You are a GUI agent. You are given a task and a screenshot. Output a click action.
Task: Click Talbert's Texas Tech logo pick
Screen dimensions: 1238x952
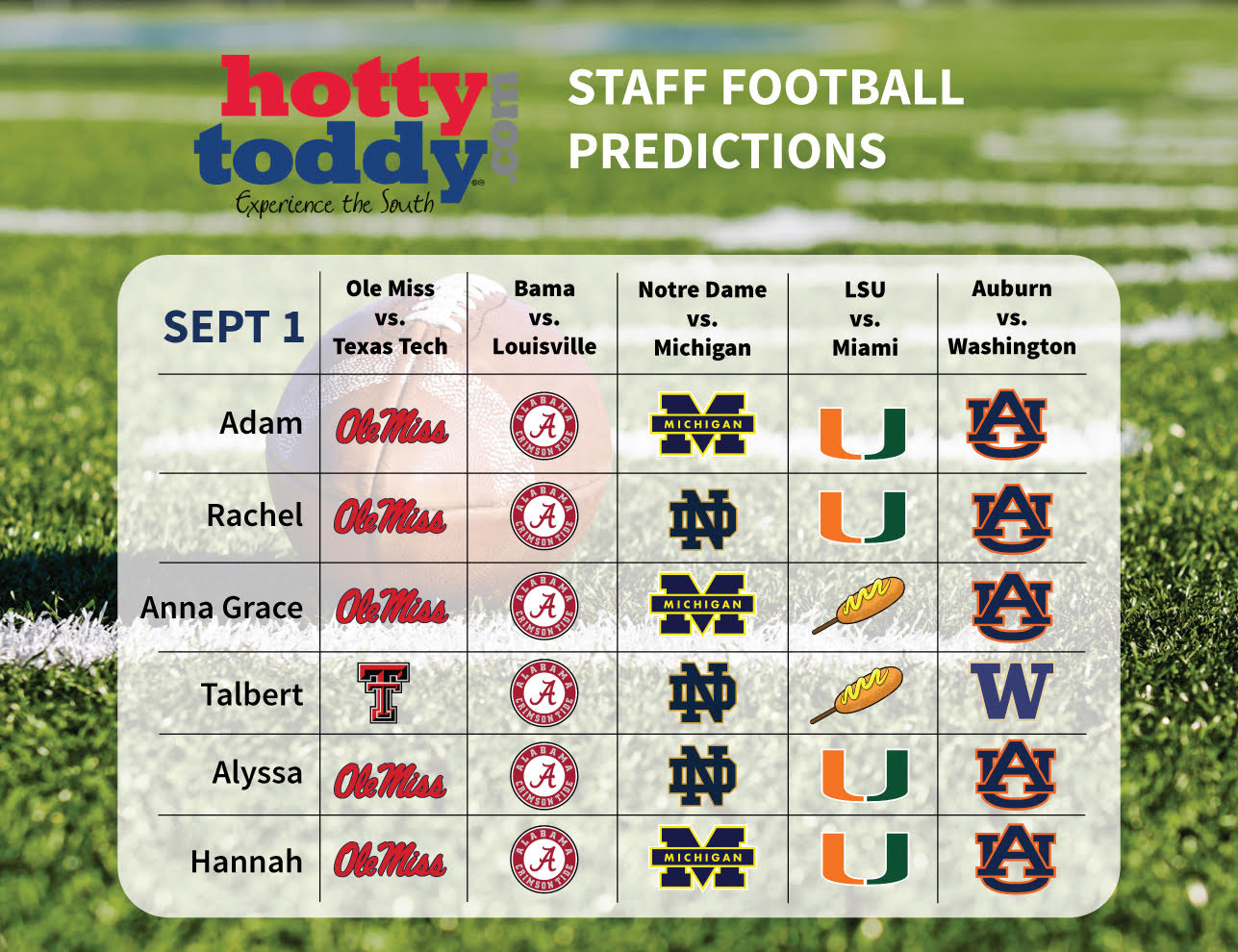(x=384, y=693)
